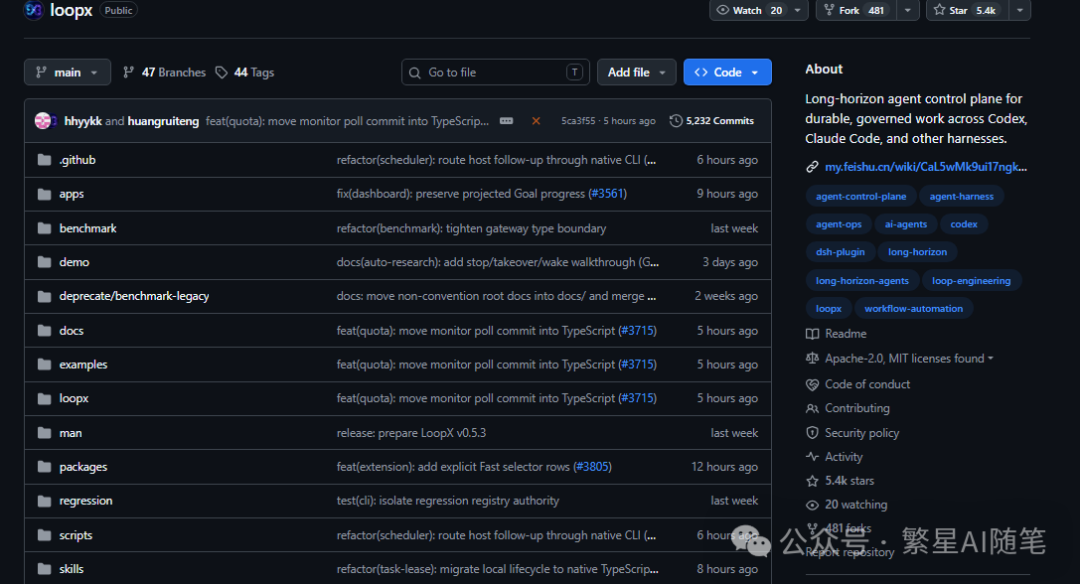
Task: Open the main branch selector dropdown
Action: [x=68, y=72]
